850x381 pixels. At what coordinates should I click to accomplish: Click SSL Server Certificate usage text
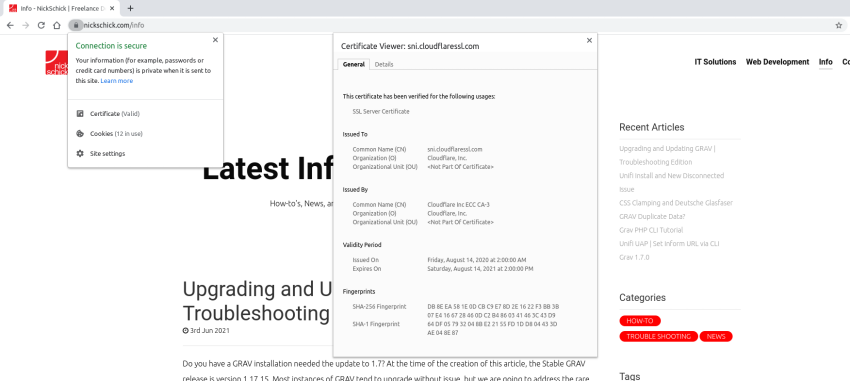381,112
